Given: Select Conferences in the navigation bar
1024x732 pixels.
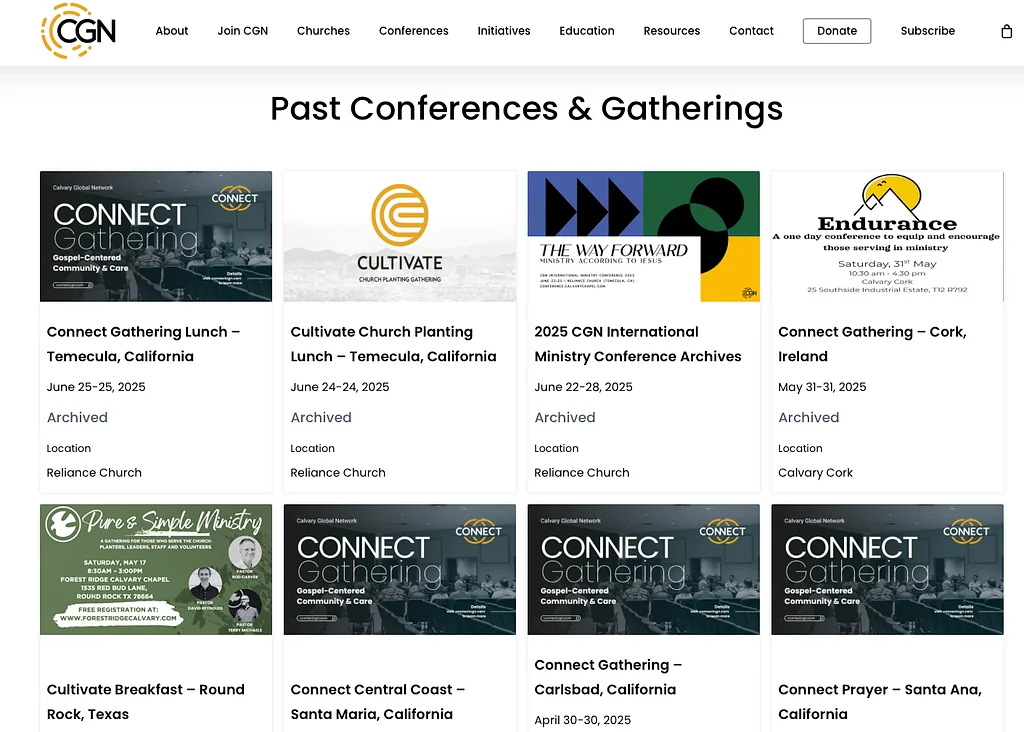Looking at the screenshot, I should point(413,31).
